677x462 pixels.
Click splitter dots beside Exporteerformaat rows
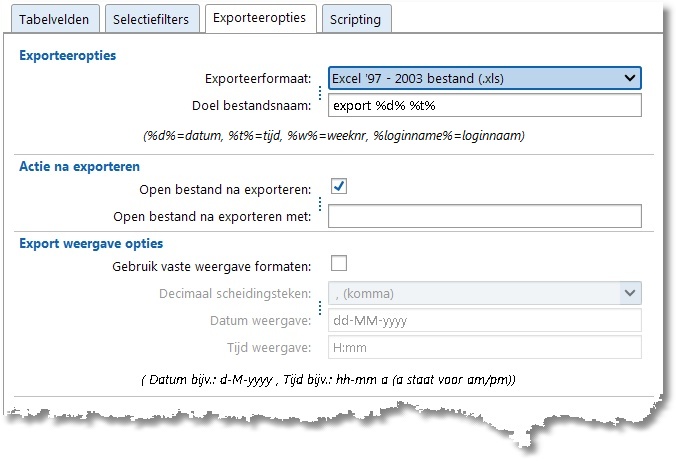(x=320, y=92)
